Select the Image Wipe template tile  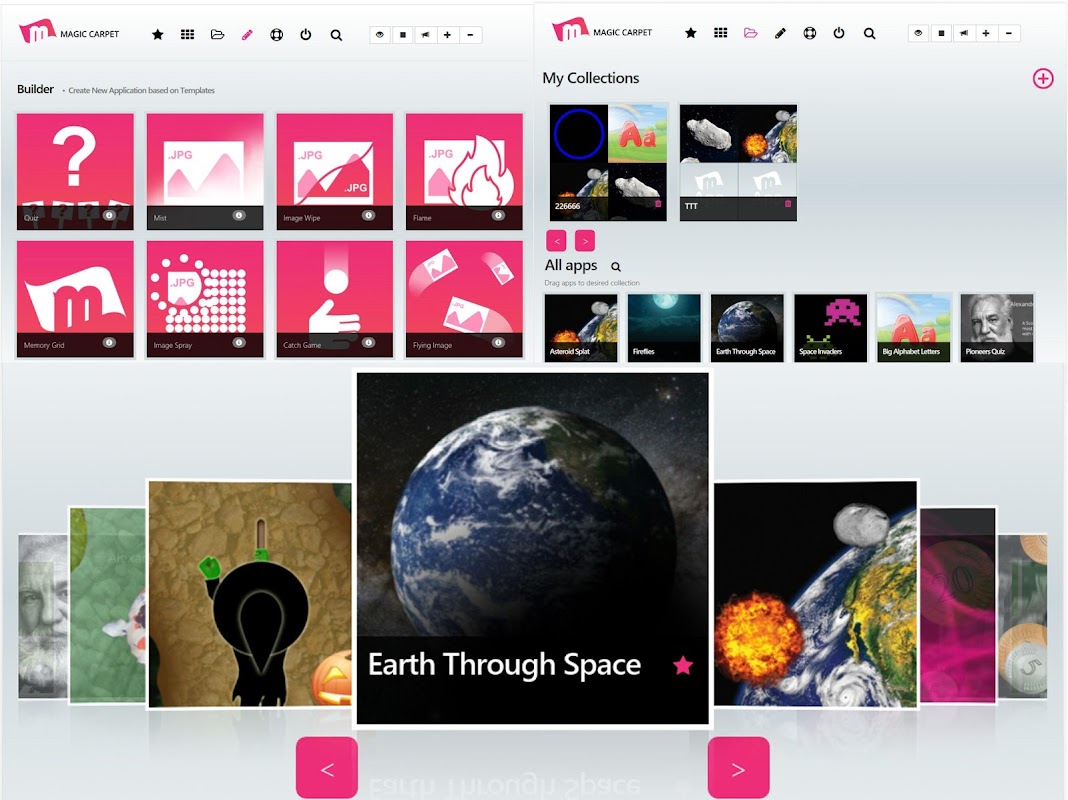334,171
